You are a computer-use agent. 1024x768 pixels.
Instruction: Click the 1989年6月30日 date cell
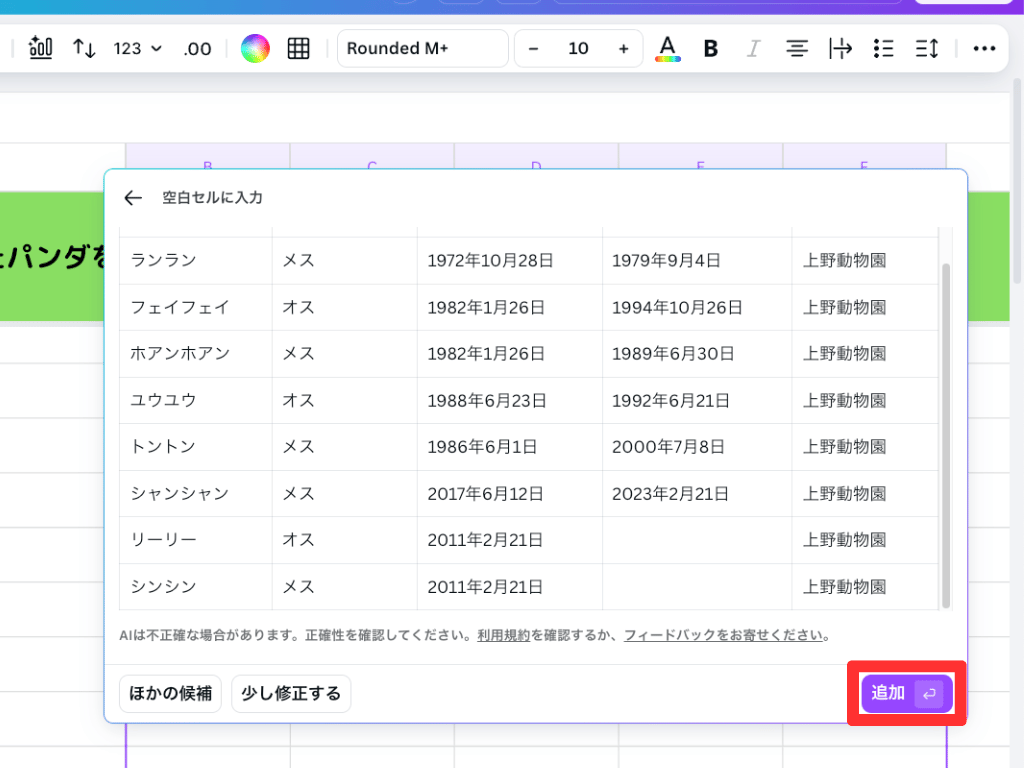(697, 354)
